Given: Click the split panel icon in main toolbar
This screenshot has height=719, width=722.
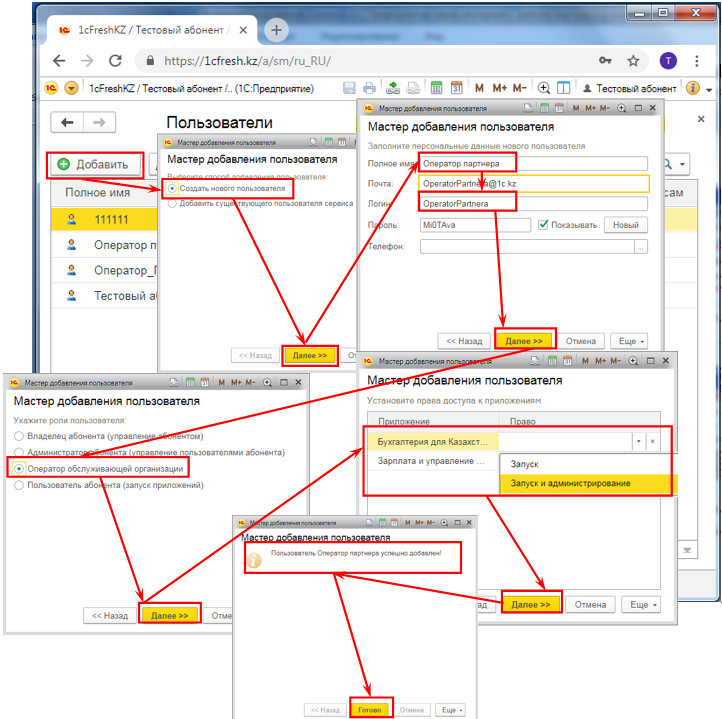Looking at the screenshot, I should (564, 88).
